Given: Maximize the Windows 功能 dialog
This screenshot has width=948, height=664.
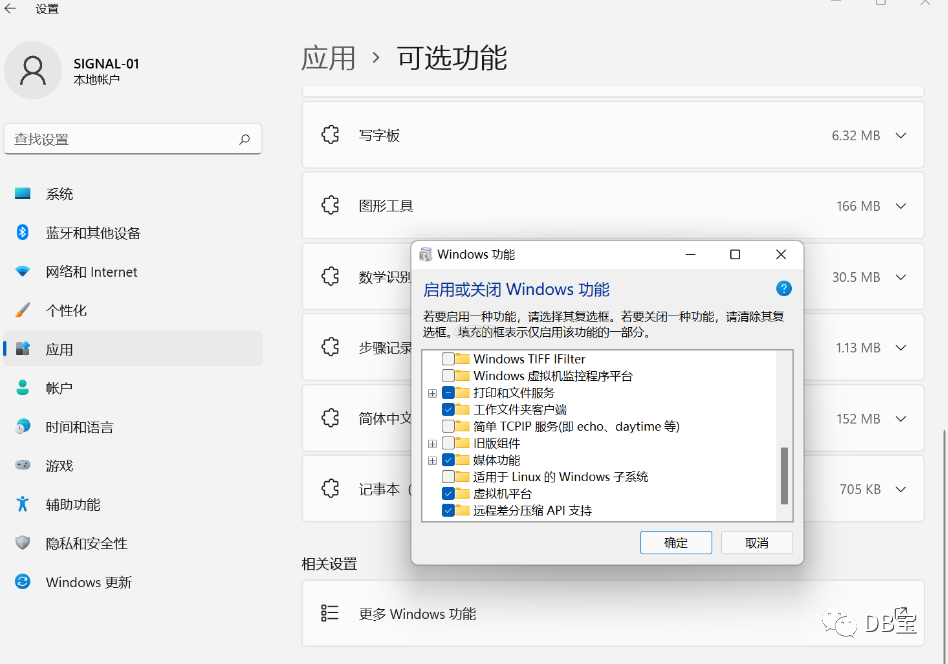Looking at the screenshot, I should coord(735,254).
